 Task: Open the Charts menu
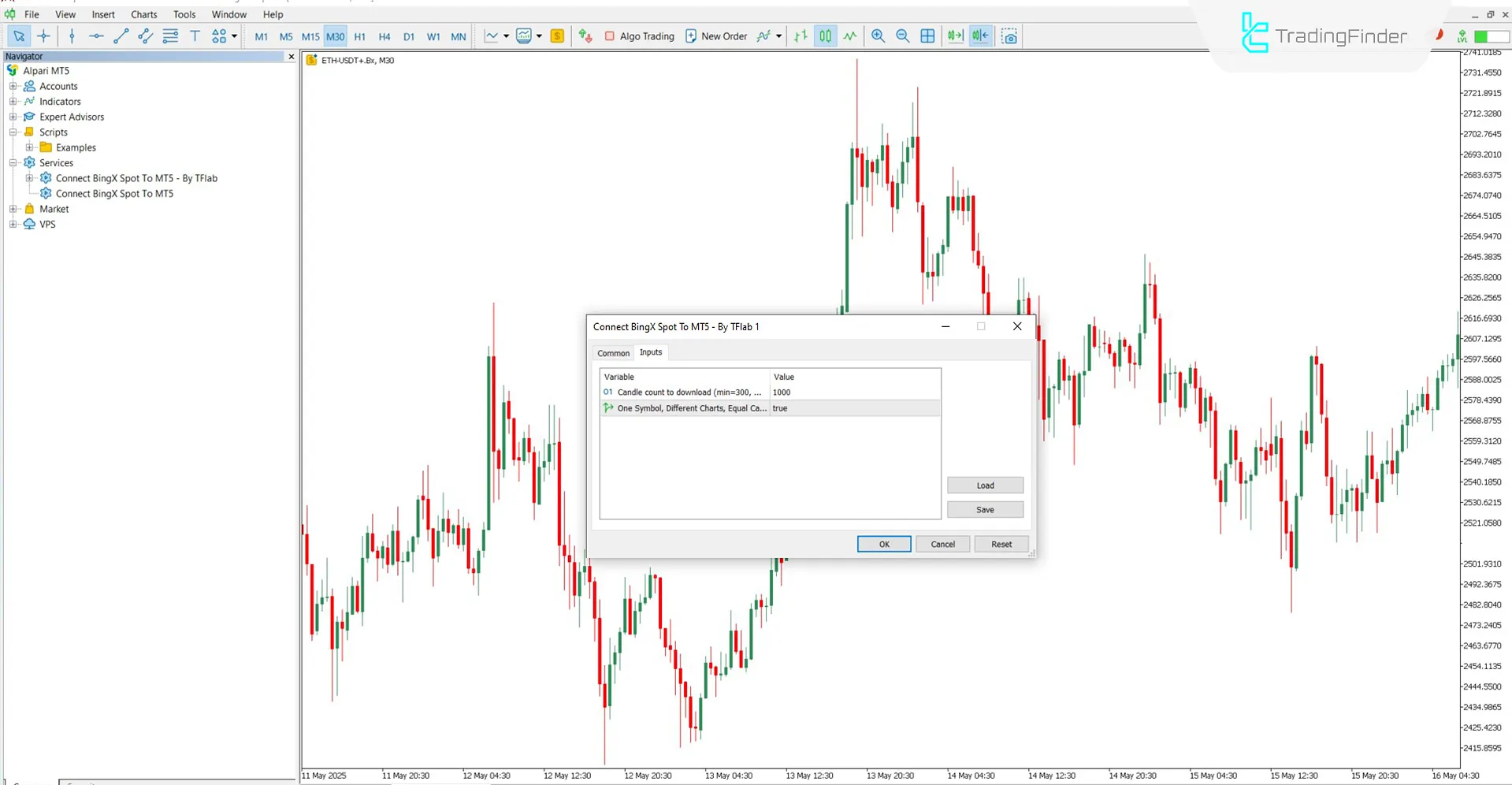(143, 14)
